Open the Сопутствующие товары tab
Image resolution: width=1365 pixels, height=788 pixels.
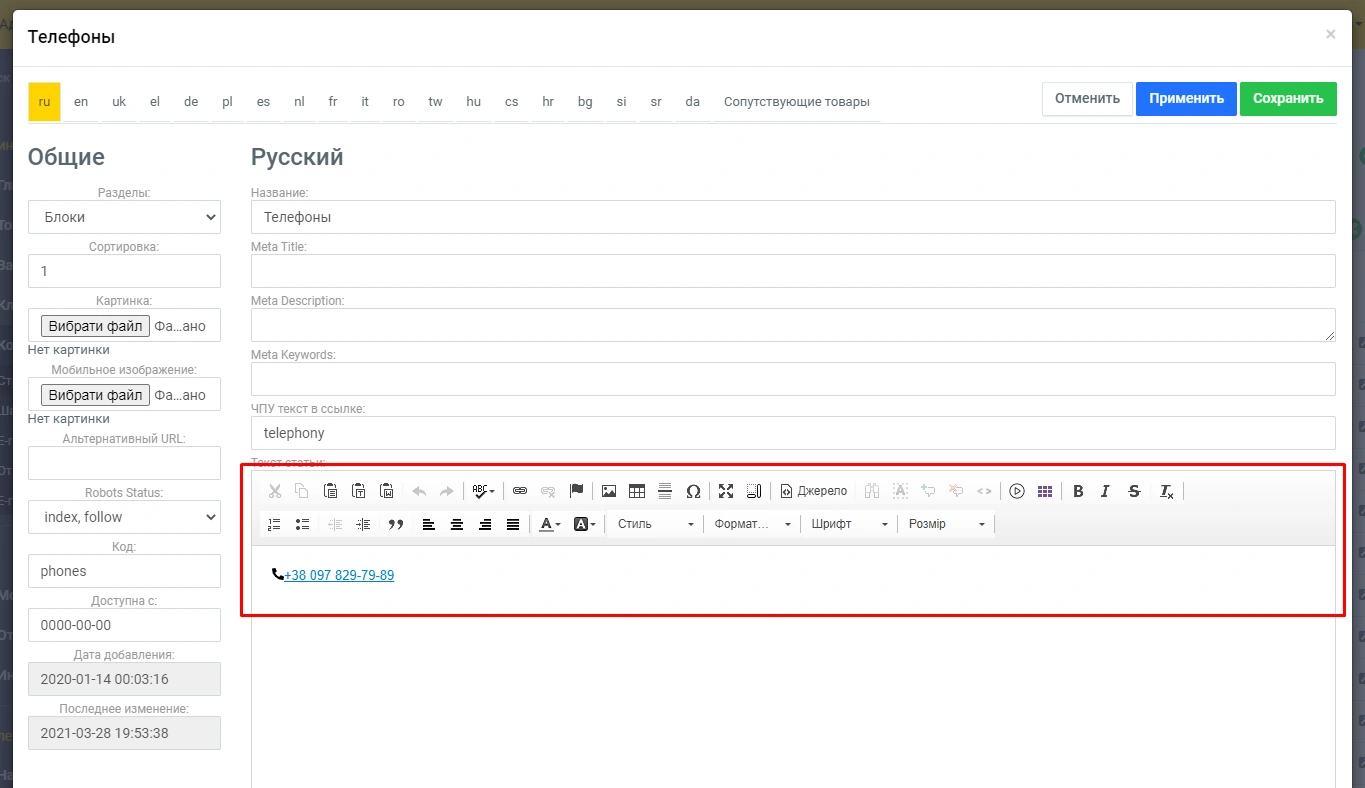pyautogui.click(x=796, y=102)
